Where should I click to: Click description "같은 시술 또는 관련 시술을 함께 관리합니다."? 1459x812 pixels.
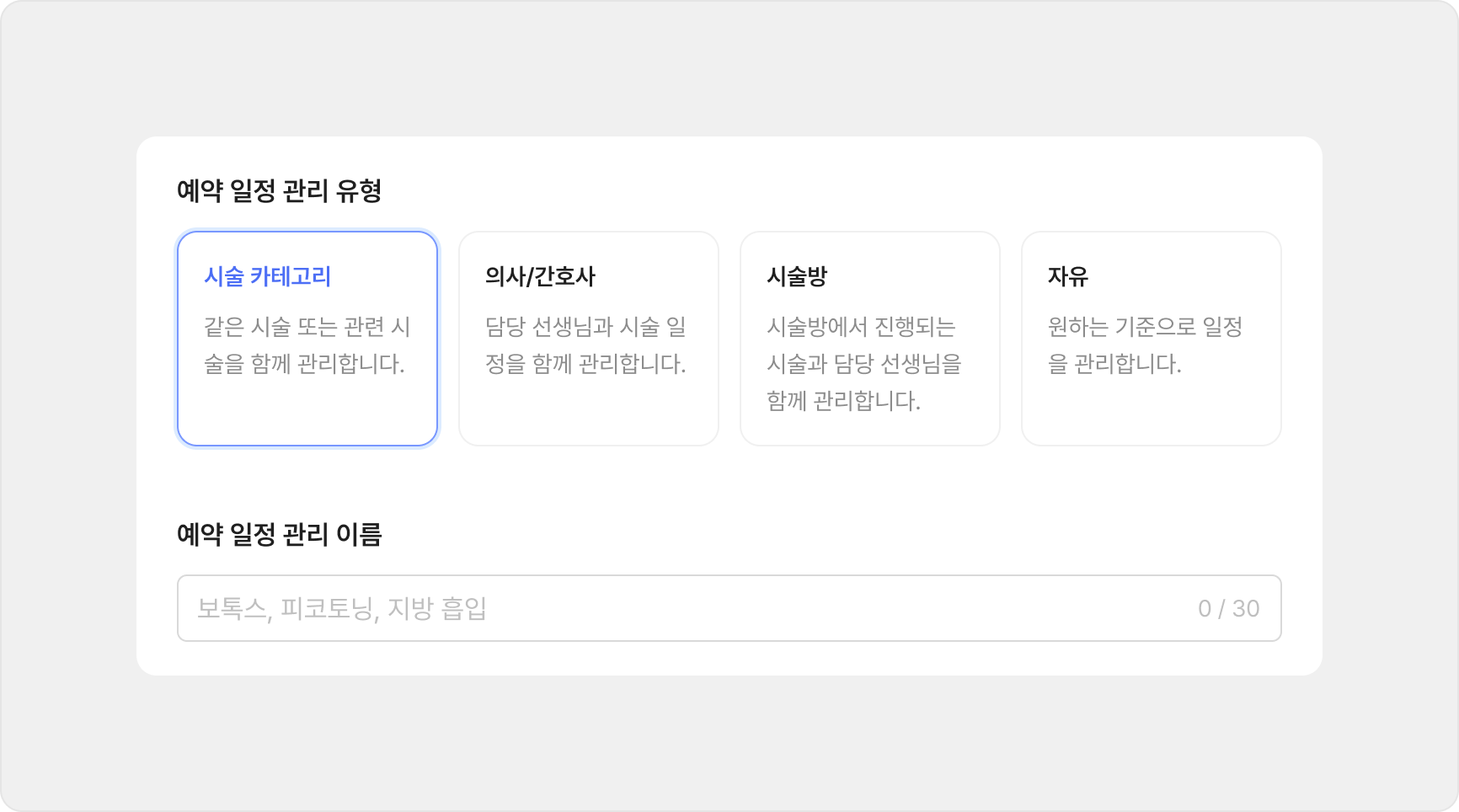307,345
